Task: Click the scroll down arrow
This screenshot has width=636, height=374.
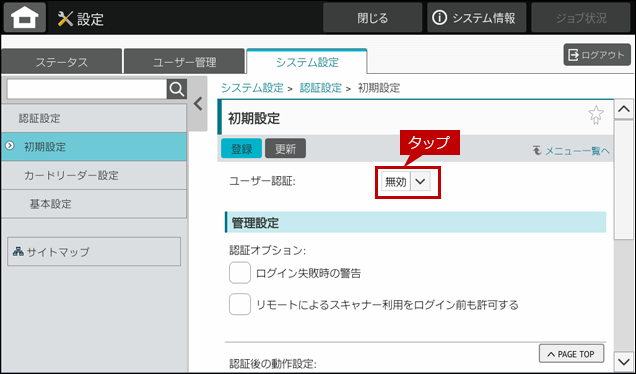Action: coord(623,361)
